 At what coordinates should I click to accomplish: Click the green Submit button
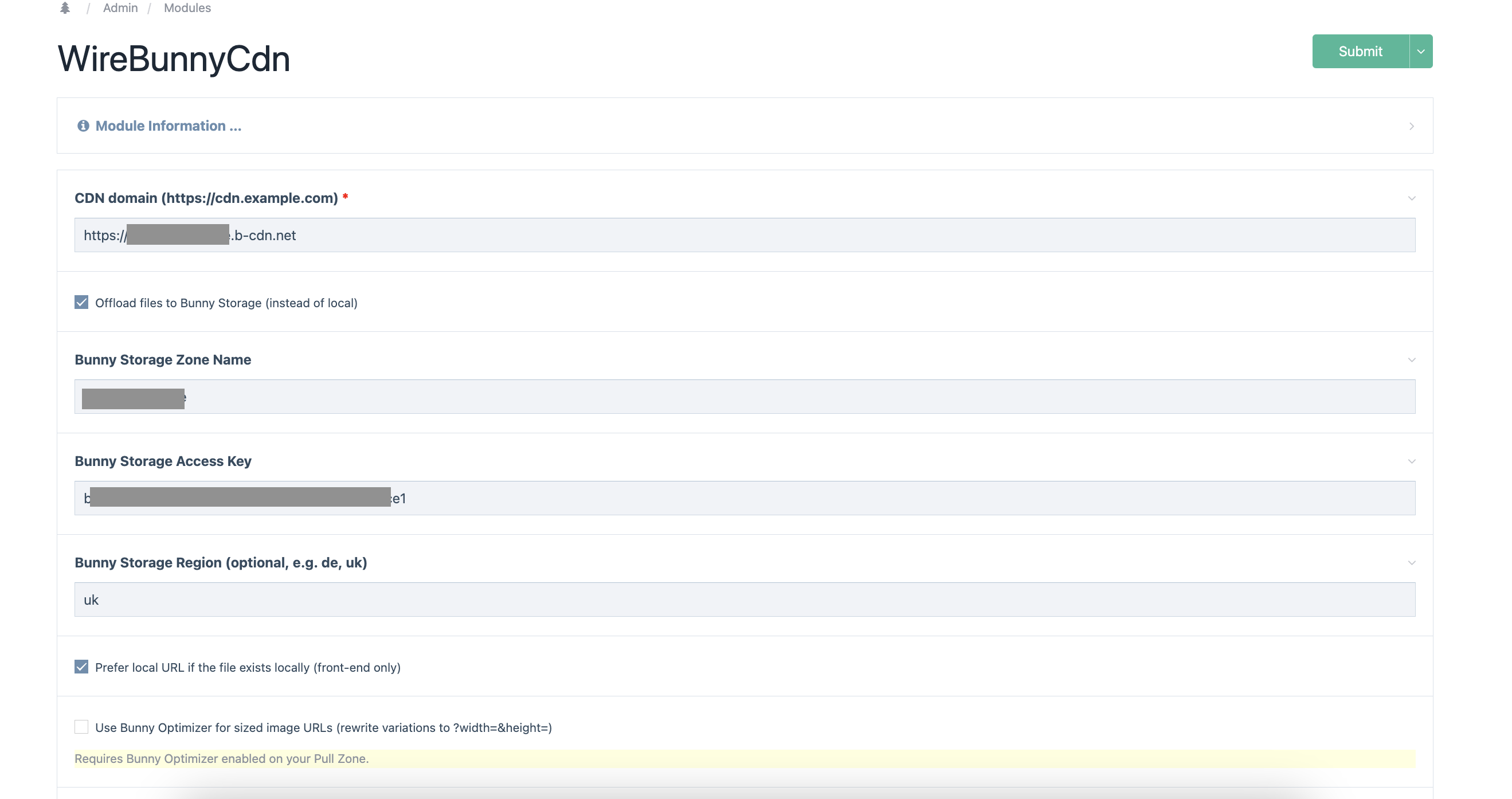pyautogui.click(x=1360, y=51)
